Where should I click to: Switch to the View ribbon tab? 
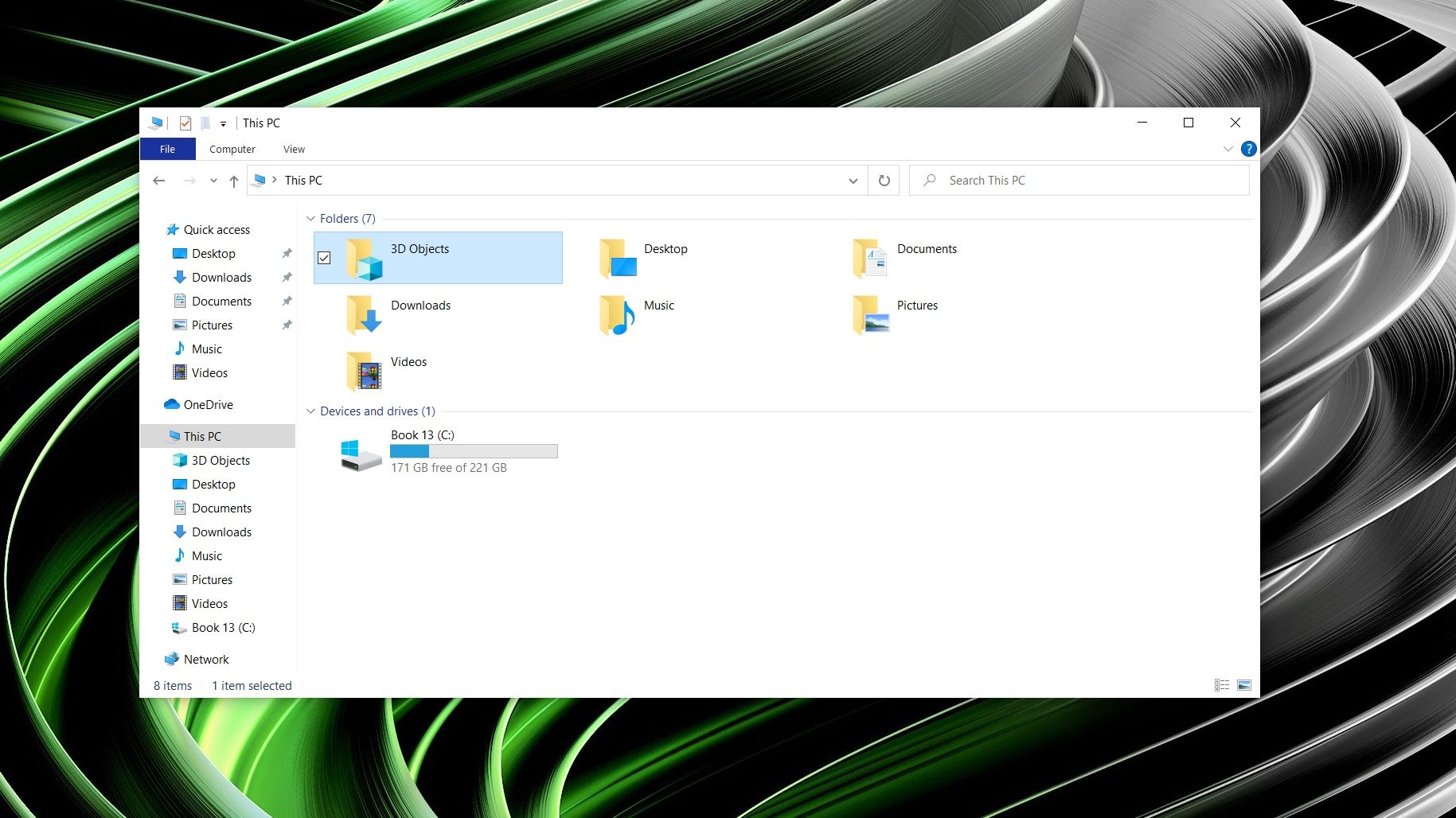(294, 149)
